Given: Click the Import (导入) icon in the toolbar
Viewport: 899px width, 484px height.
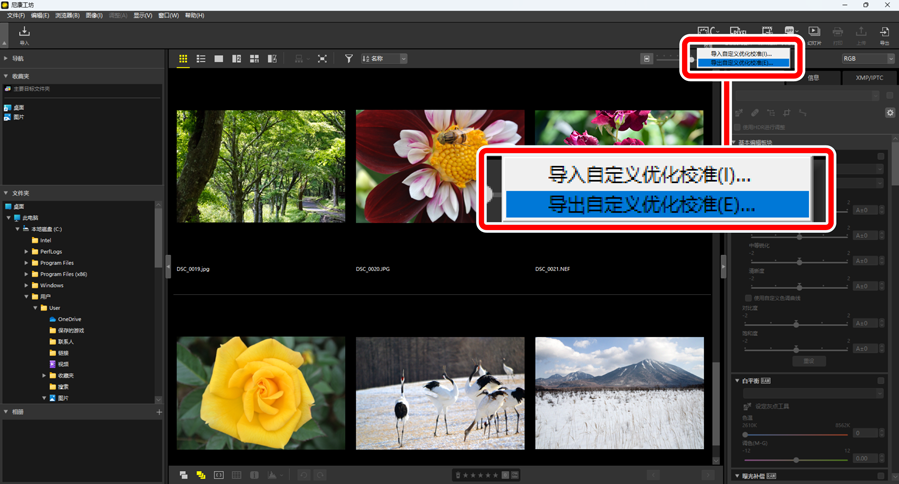Looking at the screenshot, I should coord(24,35).
